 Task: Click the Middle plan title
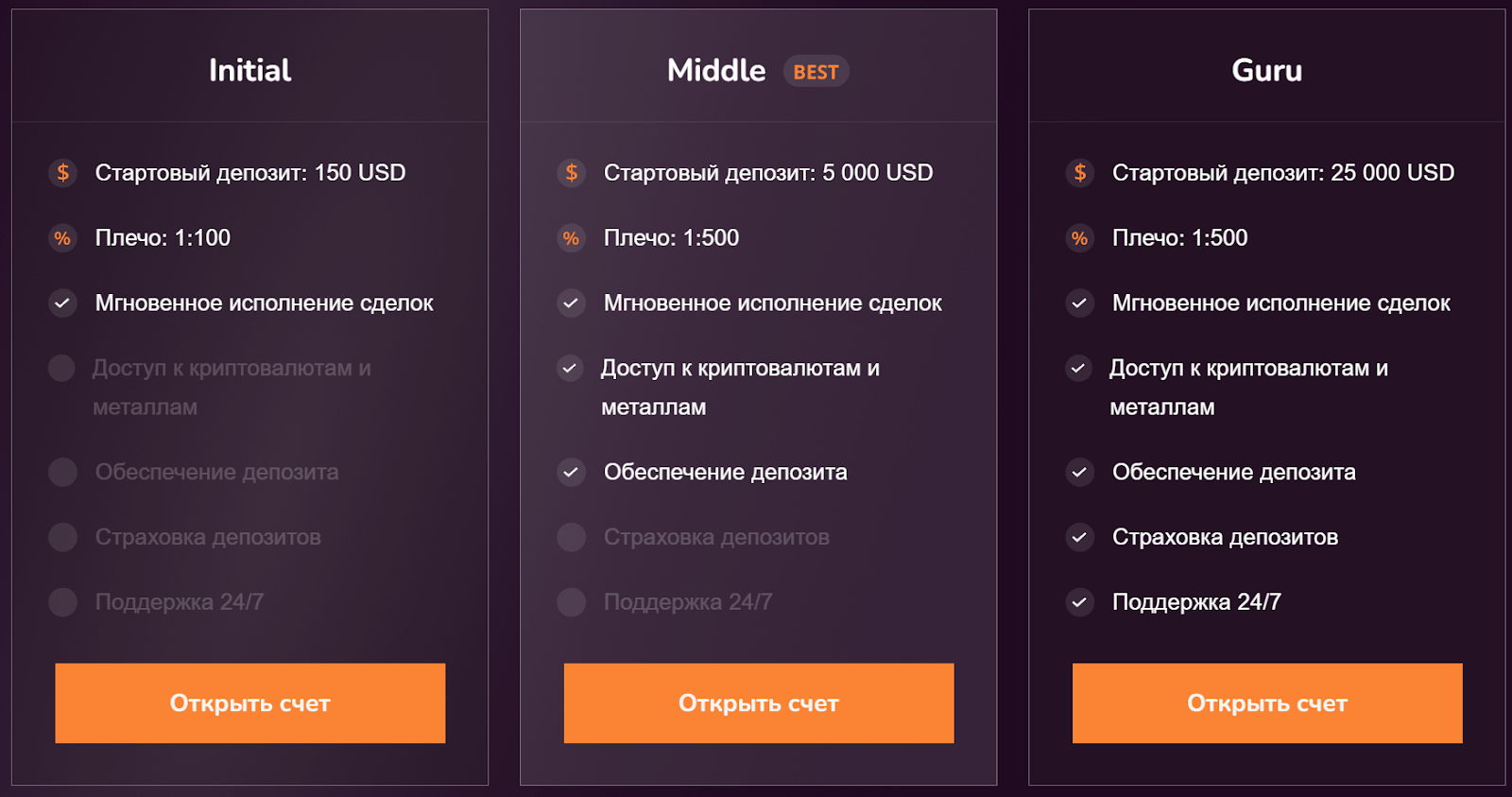coord(716,70)
